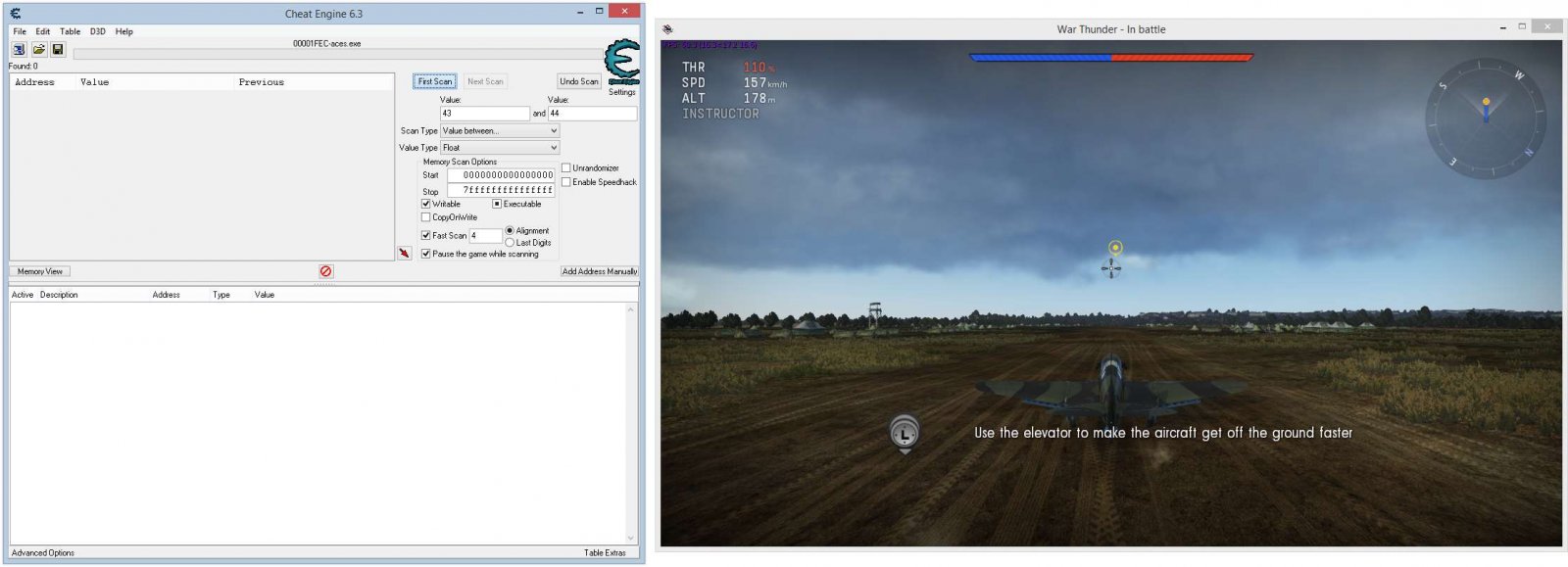1568x567 pixels.
Task: Click the War Thunder team score bar
Action: (1111, 57)
